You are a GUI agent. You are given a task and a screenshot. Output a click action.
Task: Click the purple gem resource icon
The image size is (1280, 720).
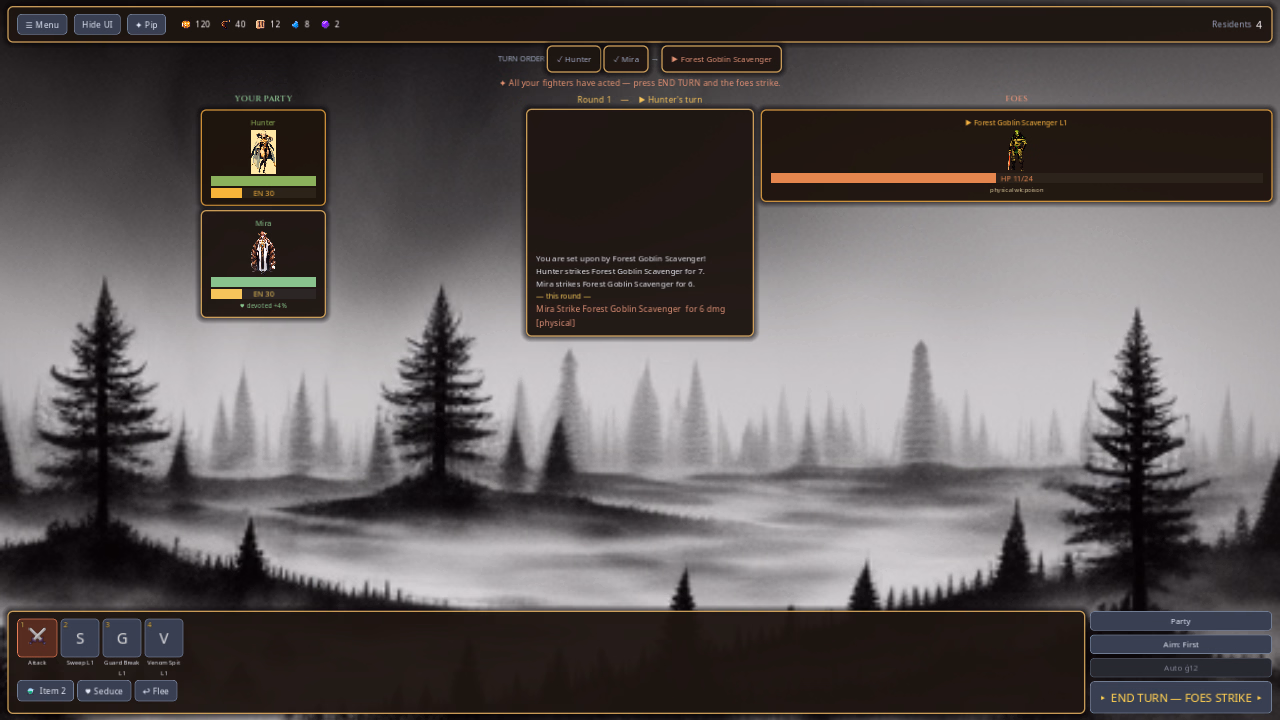click(325, 24)
